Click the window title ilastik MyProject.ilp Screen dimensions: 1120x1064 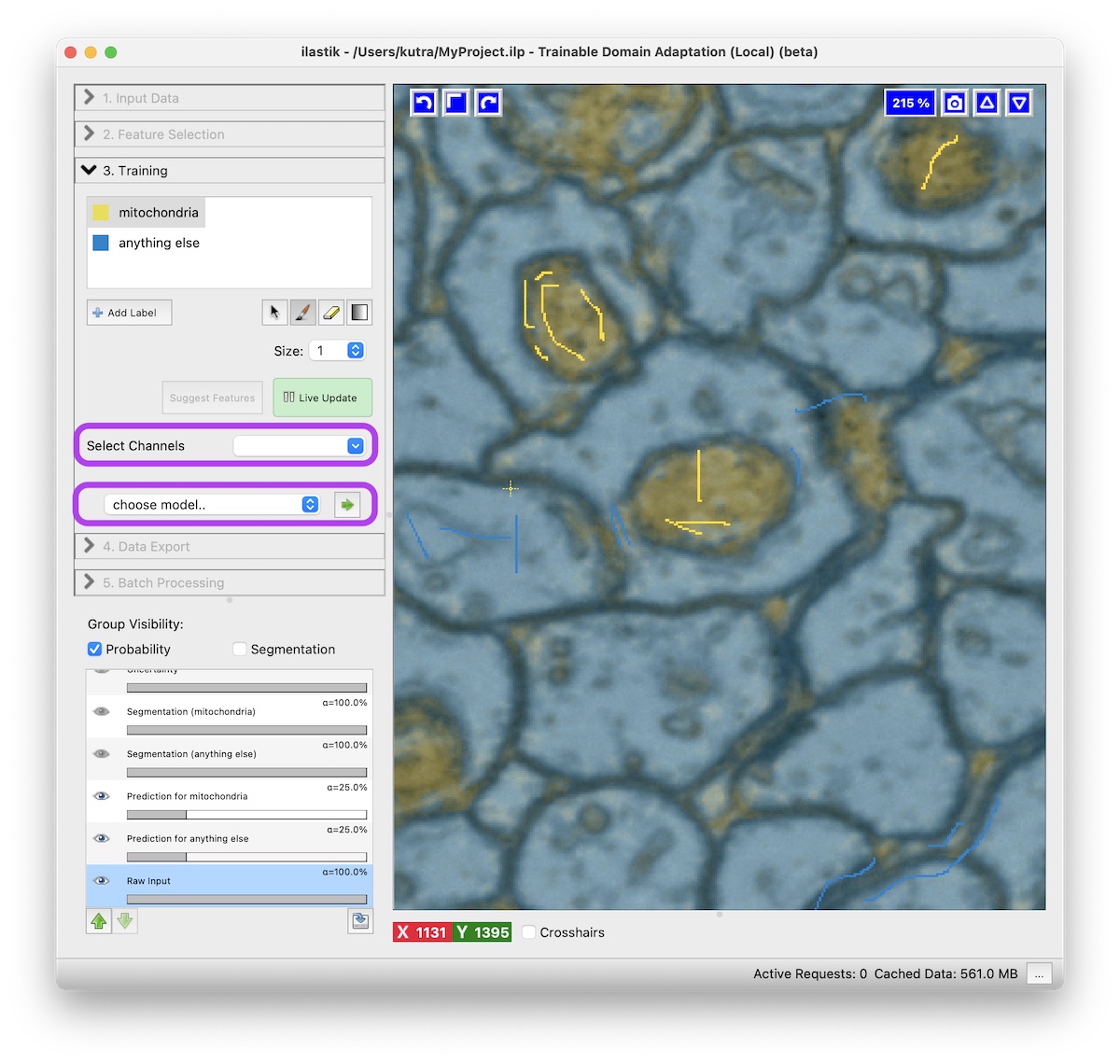[559, 52]
